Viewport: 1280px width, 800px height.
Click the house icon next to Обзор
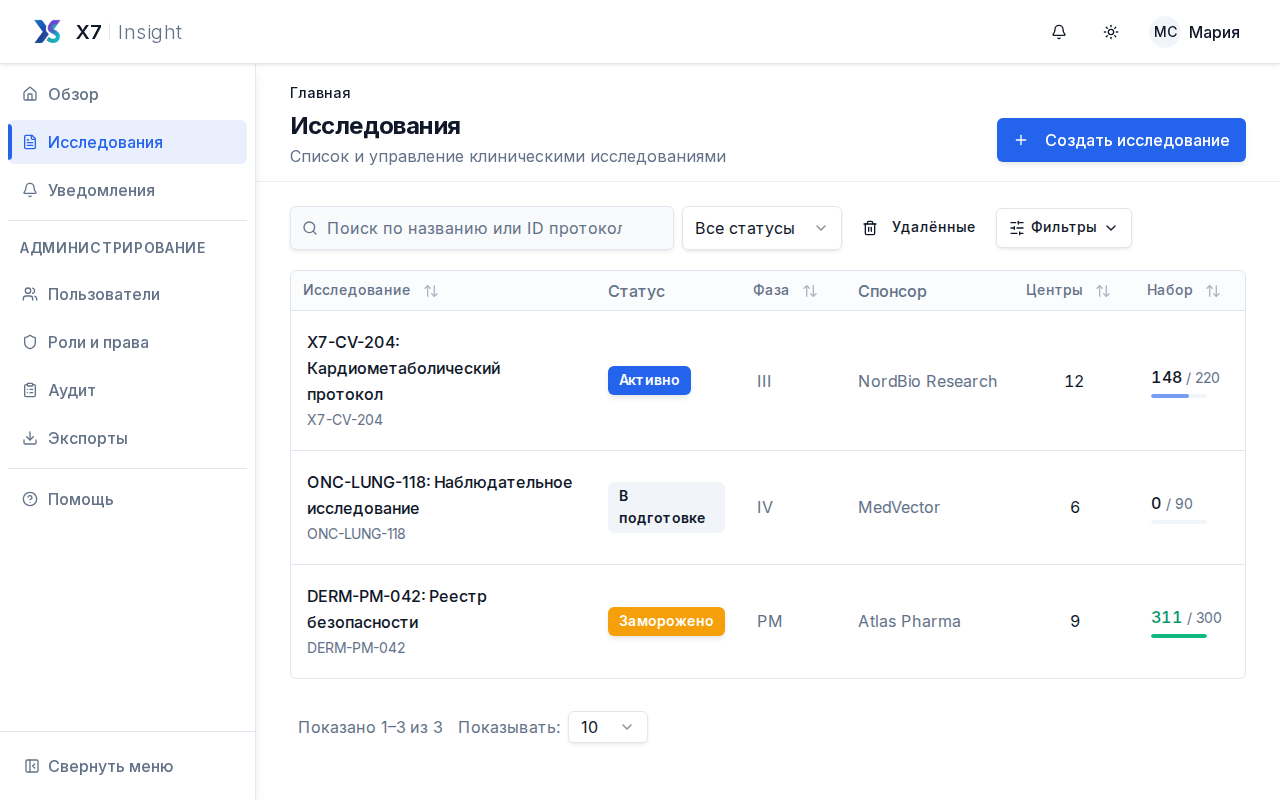(x=30, y=94)
